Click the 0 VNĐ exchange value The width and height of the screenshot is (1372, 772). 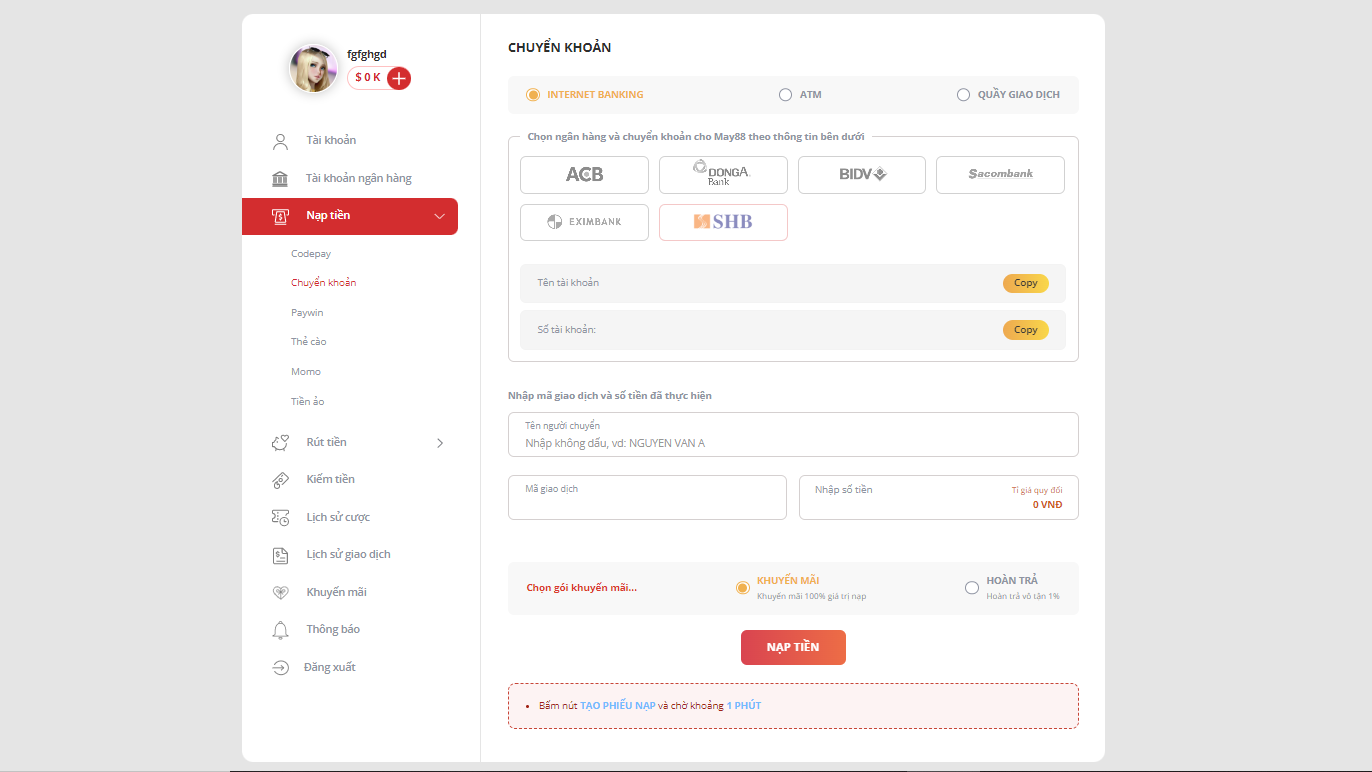click(1047, 505)
